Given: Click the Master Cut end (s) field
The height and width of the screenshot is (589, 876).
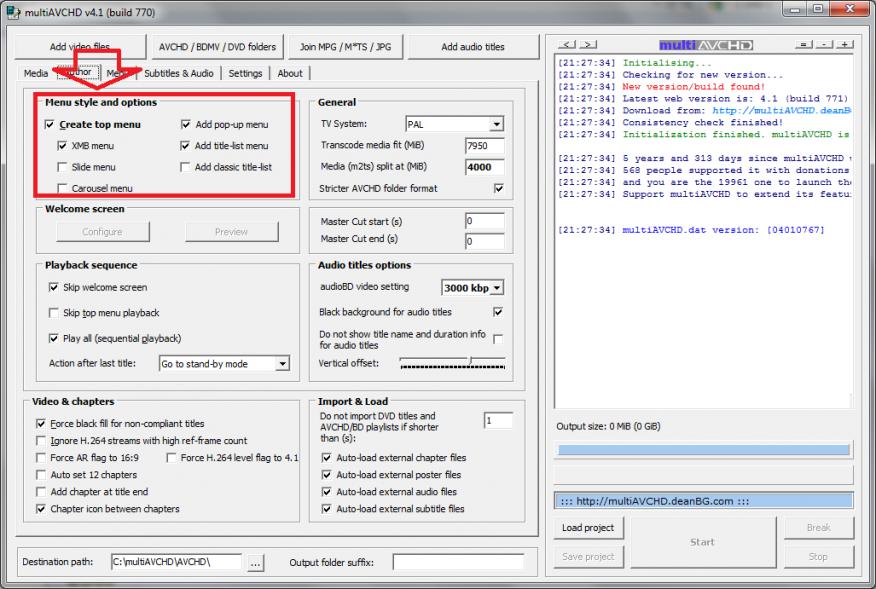Looking at the screenshot, I should coord(484,241).
